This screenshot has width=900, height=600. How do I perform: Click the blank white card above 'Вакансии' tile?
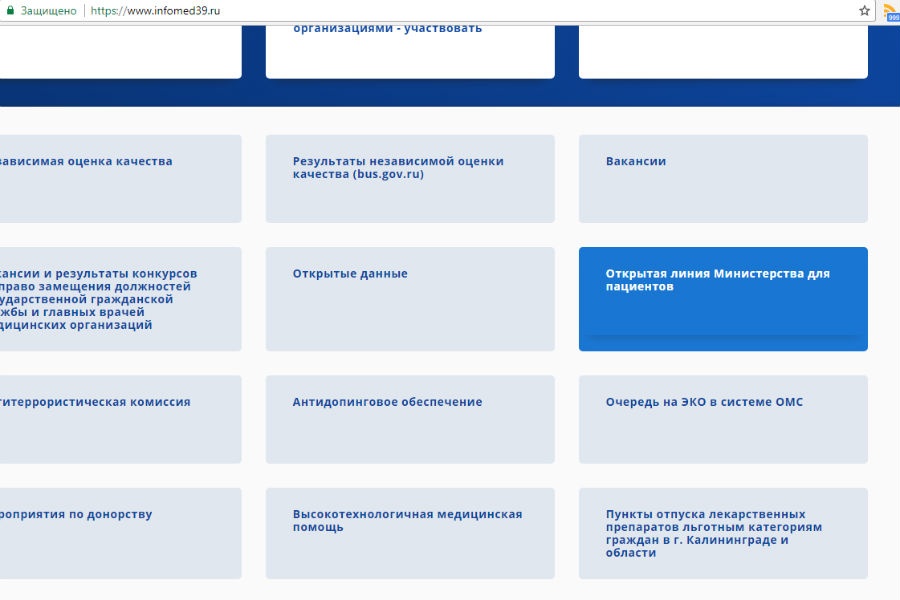(722, 50)
